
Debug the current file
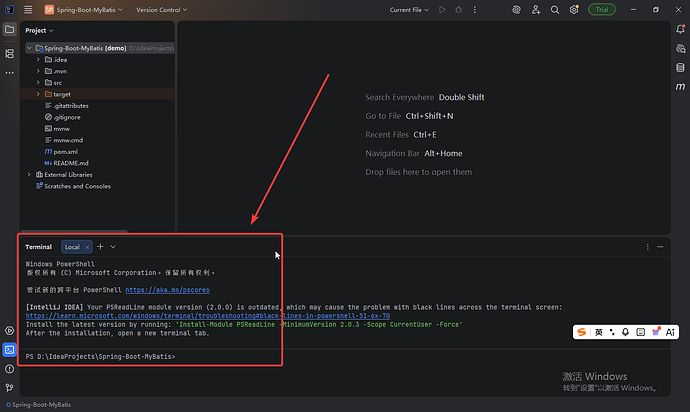pyautogui.click(x=458, y=10)
